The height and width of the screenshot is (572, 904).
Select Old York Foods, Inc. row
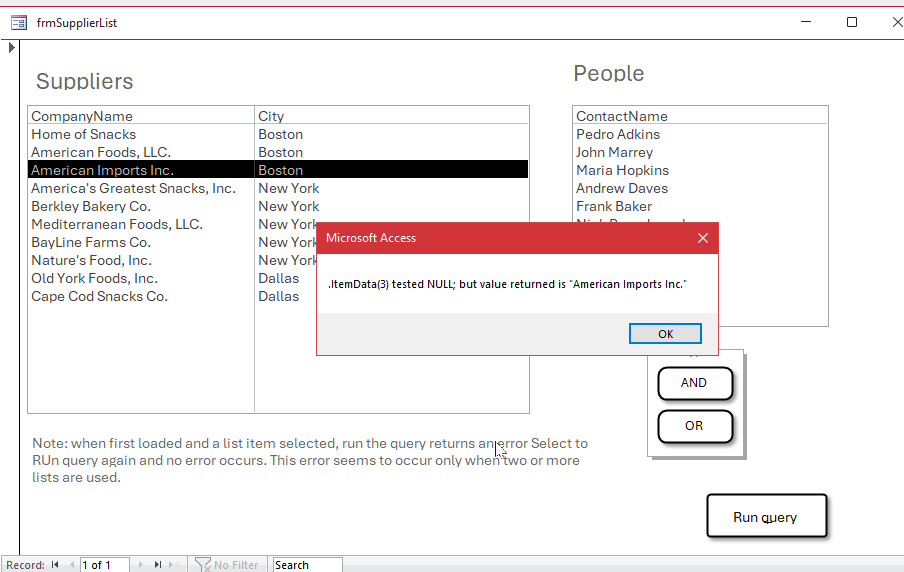pyautogui.click(x=94, y=278)
